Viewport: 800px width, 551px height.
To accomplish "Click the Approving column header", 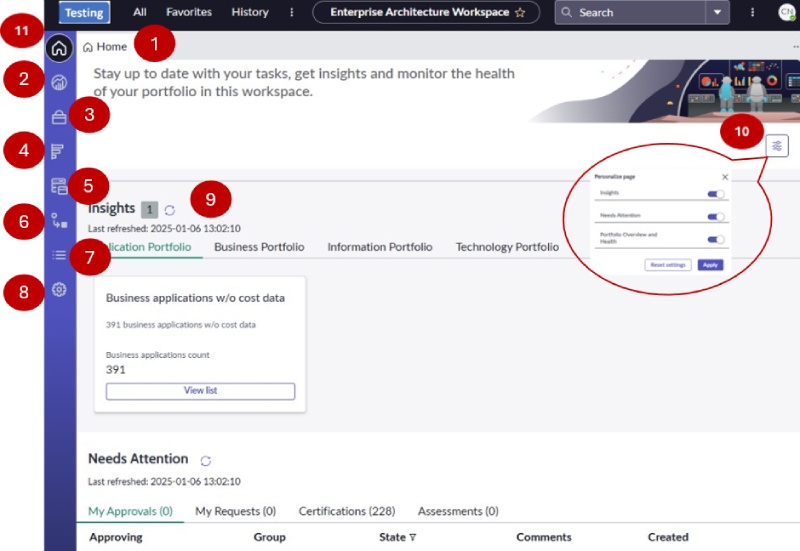I will [116, 537].
